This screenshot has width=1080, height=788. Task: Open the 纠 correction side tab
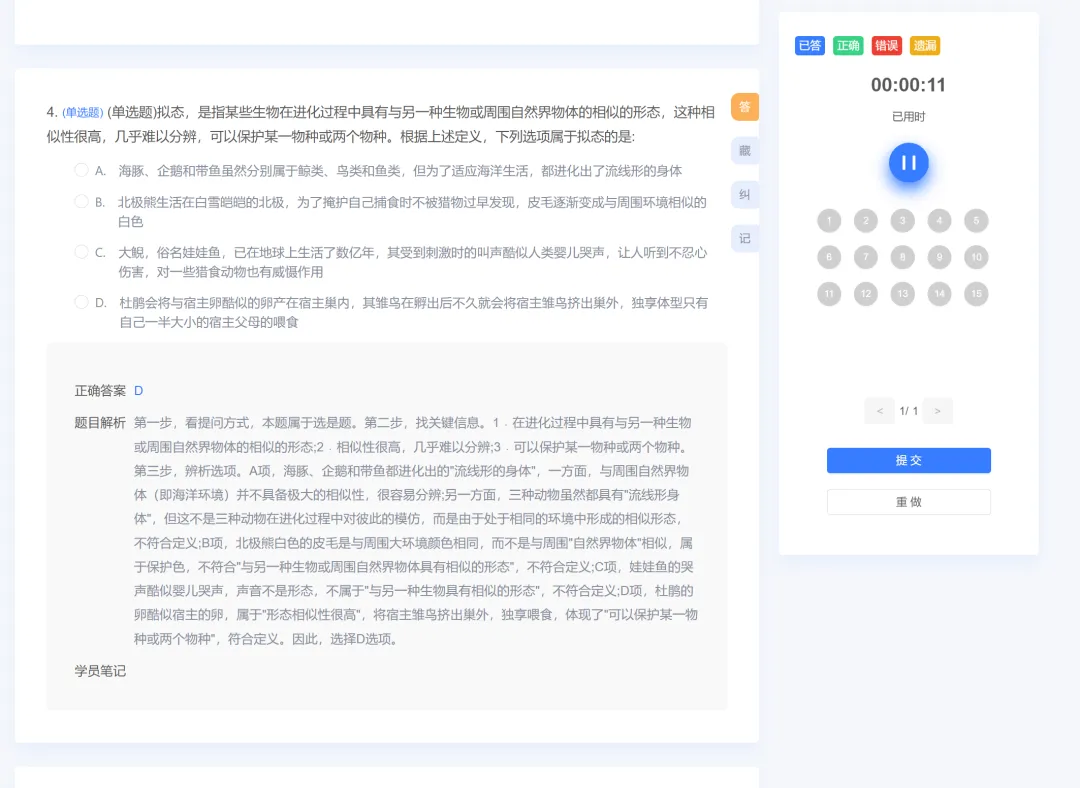click(x=745, y=194)
